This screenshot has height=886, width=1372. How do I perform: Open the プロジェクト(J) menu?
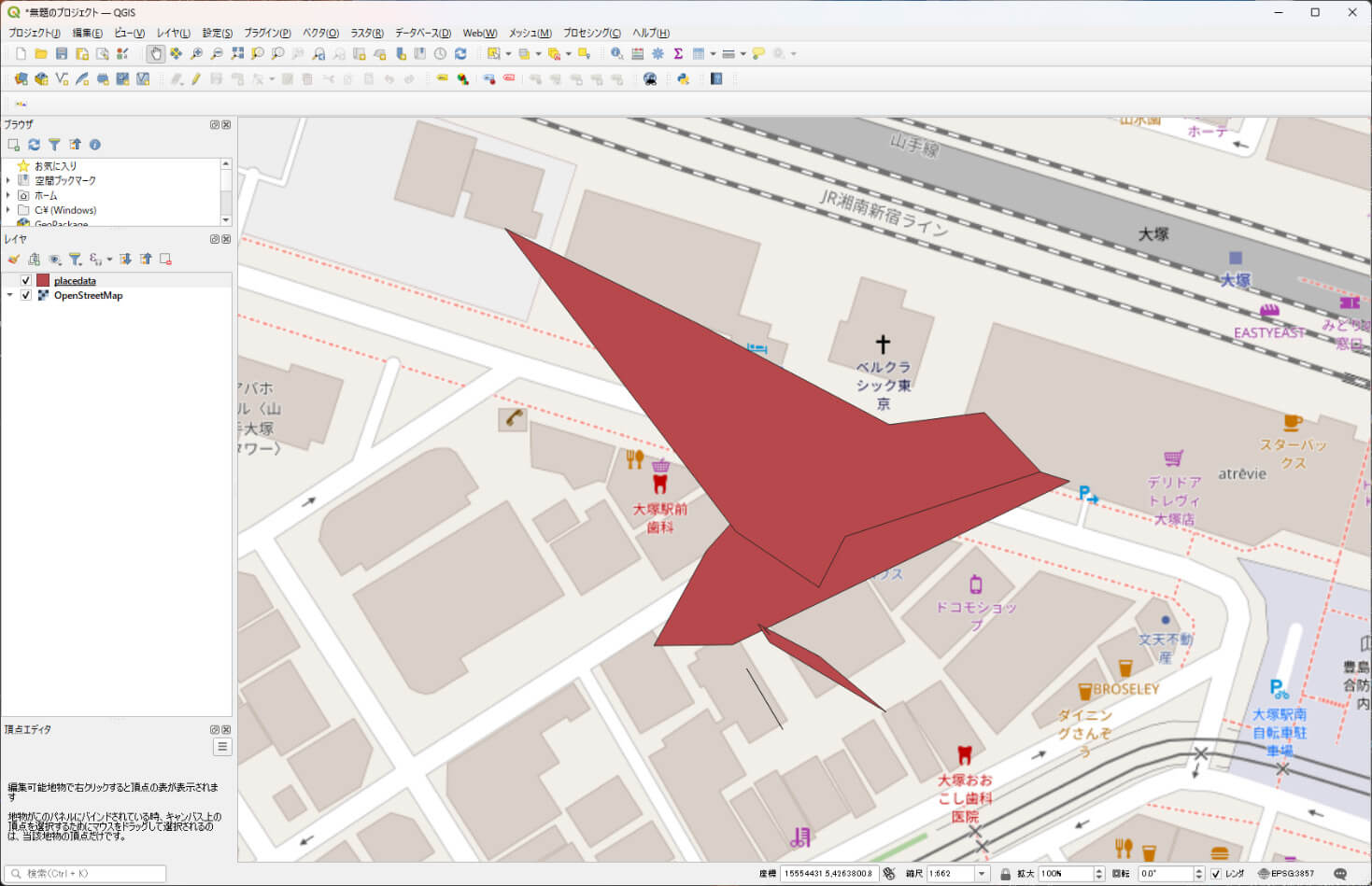[x=35, y=33]
